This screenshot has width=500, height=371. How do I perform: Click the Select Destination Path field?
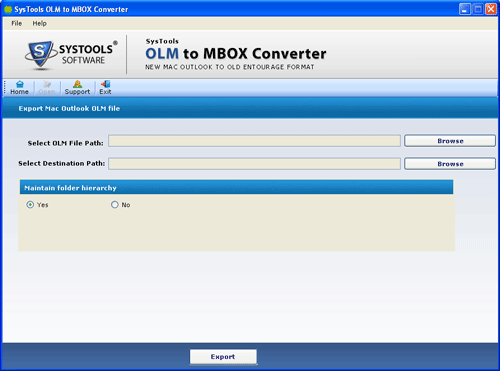254,164
